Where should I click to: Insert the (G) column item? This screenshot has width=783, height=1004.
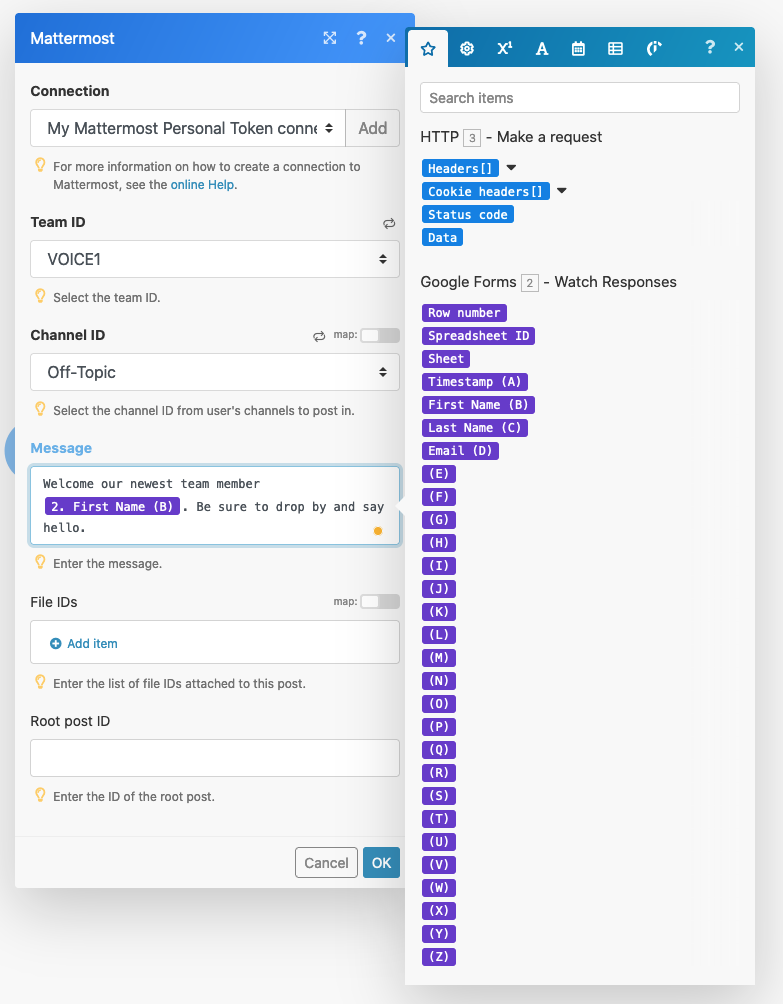(x=439, y=520)
